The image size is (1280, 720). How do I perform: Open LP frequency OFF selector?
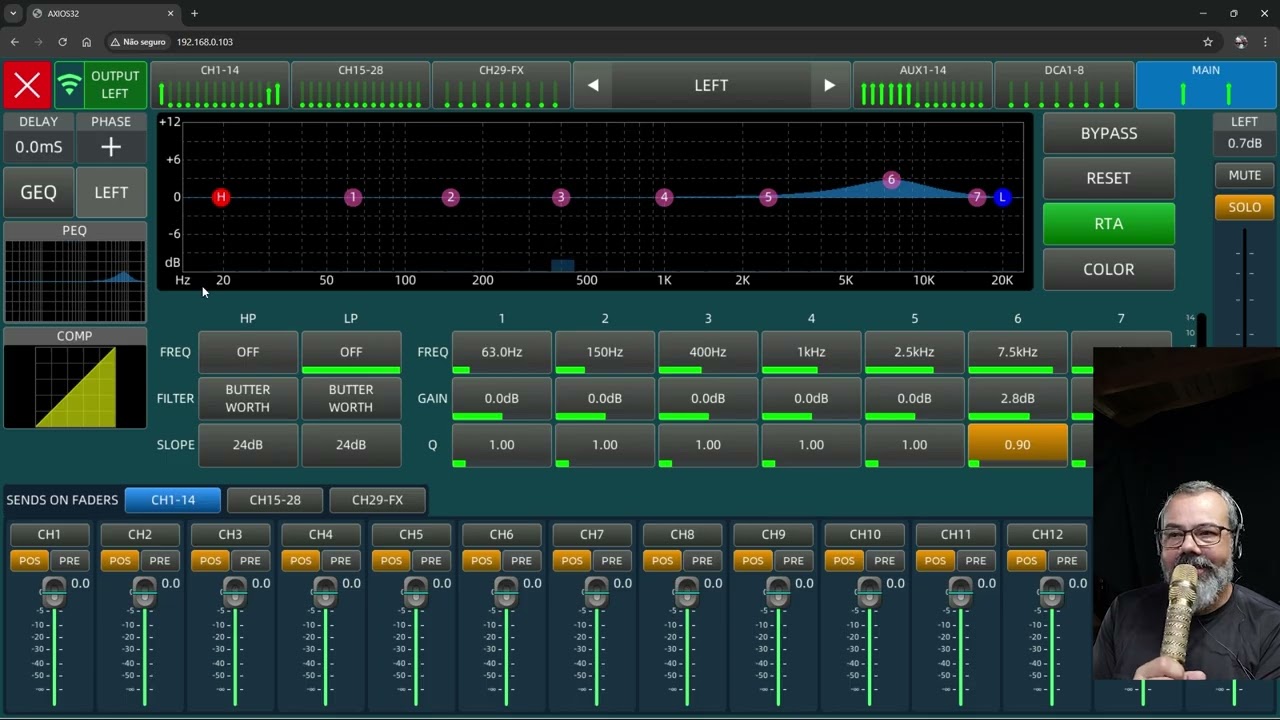351,352
